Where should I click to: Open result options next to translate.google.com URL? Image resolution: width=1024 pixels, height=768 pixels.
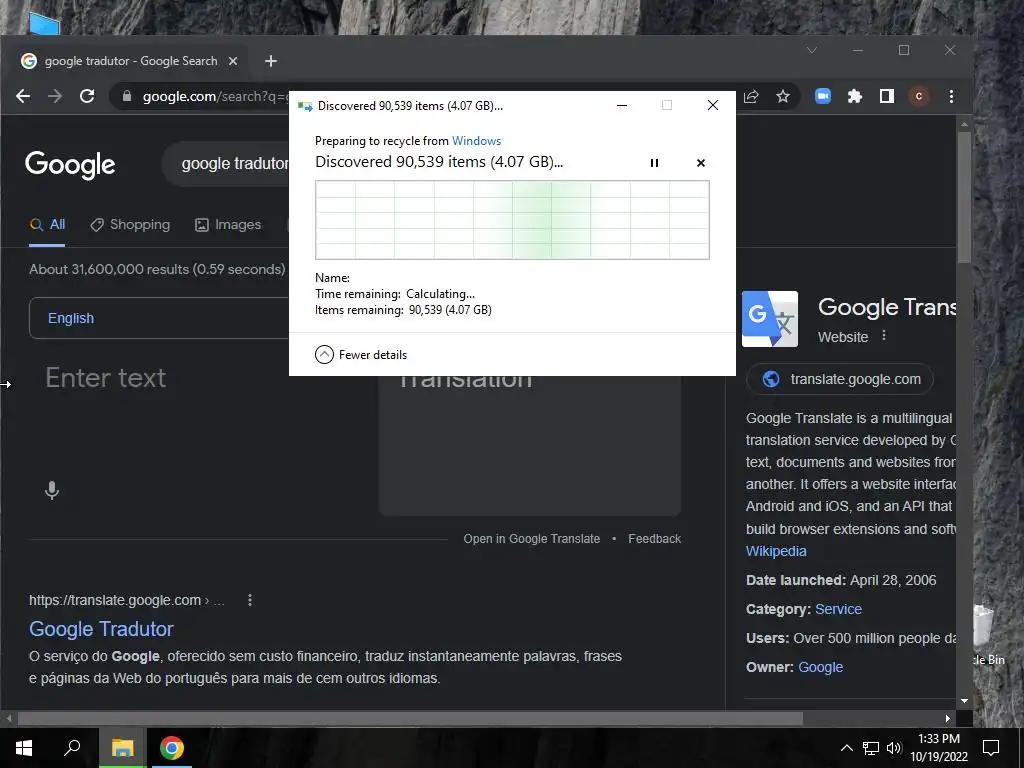click(x=249, y=600)
